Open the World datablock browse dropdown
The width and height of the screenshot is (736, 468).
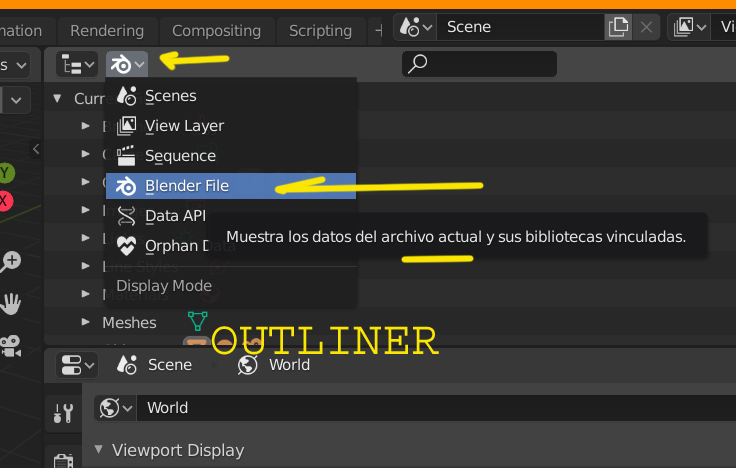coord(117,408)
